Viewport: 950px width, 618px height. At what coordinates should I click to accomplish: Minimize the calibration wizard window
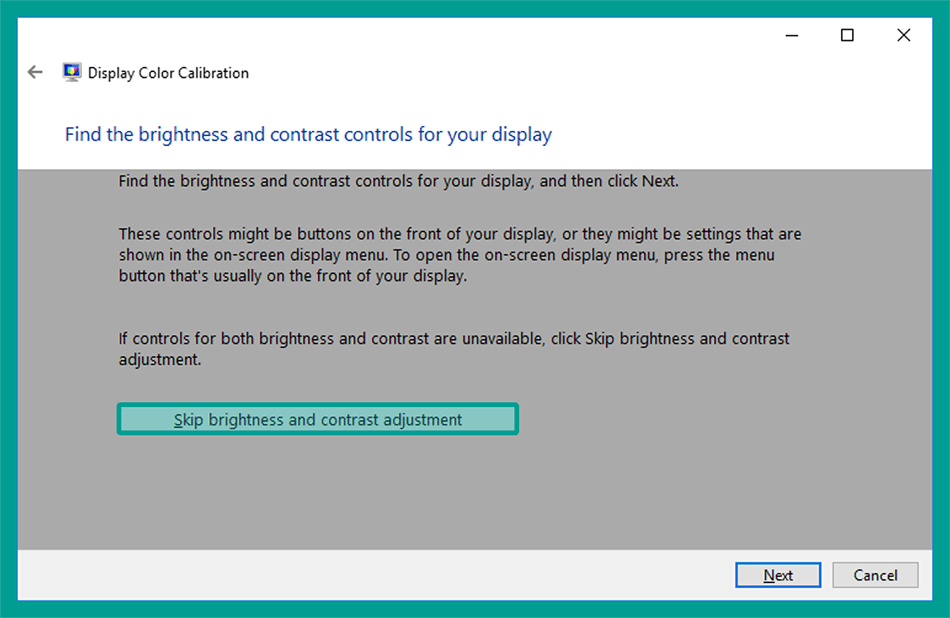tap(791, 35)
